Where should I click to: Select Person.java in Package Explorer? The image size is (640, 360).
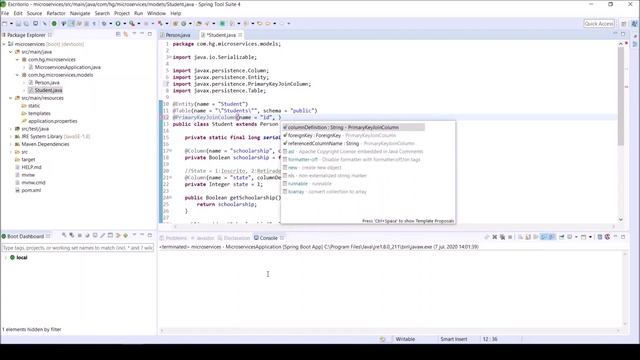tap(47, 82)
